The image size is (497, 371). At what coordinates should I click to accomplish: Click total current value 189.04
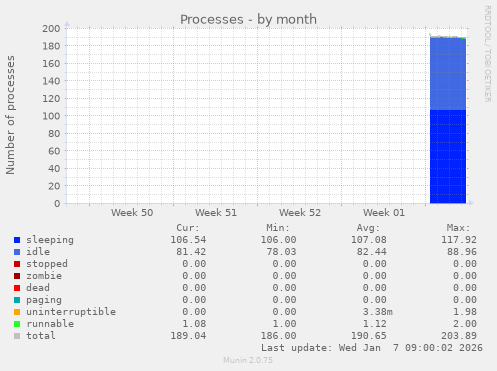tap(188, 336)
